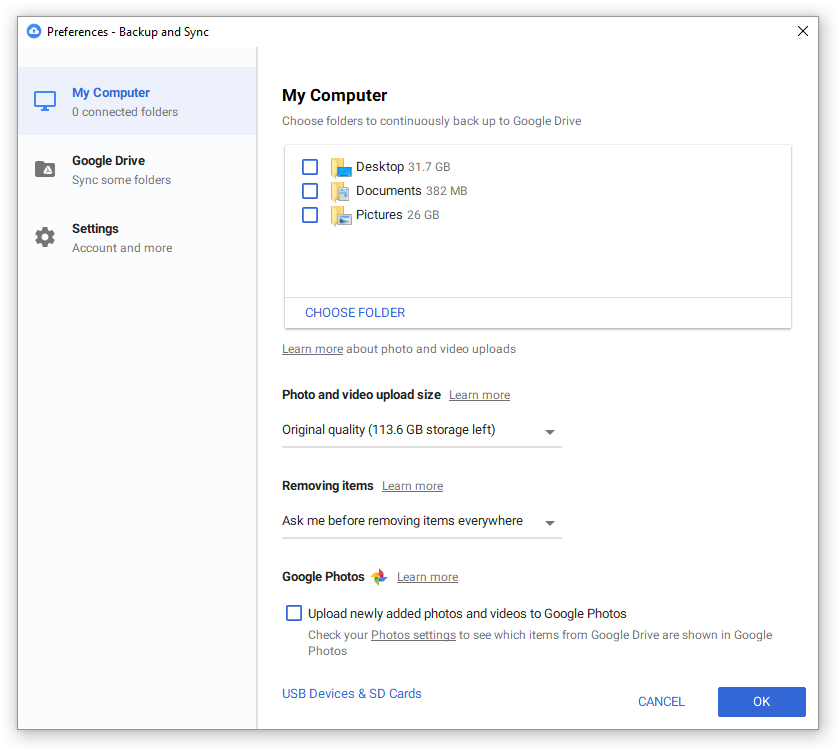839x750 pixels.
Task: Click the monitor icon for My Computer
Action: pos(45,101)
